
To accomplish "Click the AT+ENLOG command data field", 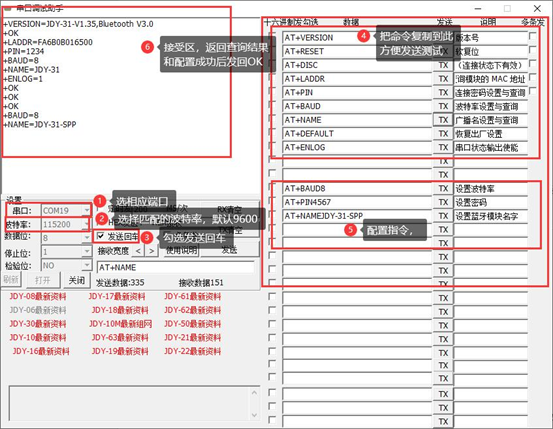I will pos(357,147).
